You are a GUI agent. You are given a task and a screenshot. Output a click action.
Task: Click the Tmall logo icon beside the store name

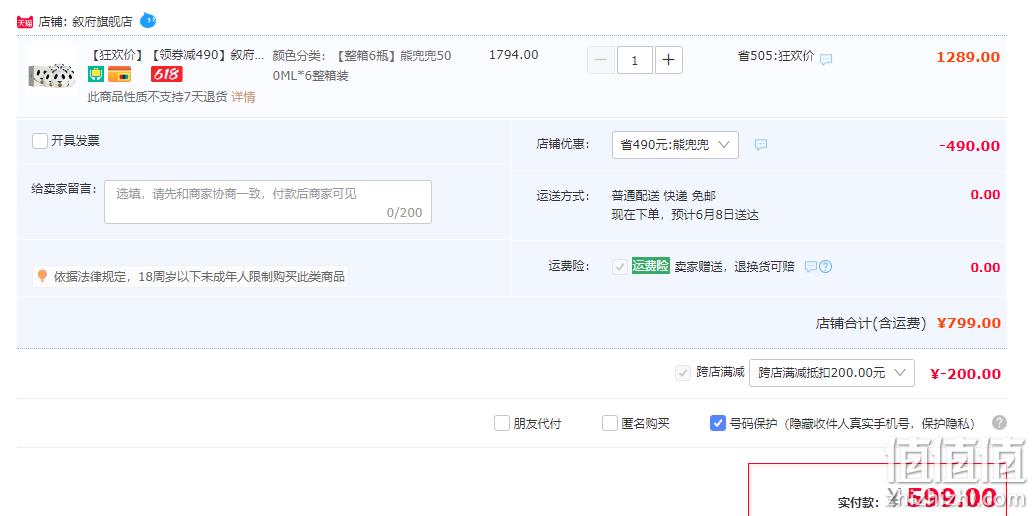point(25,22)
